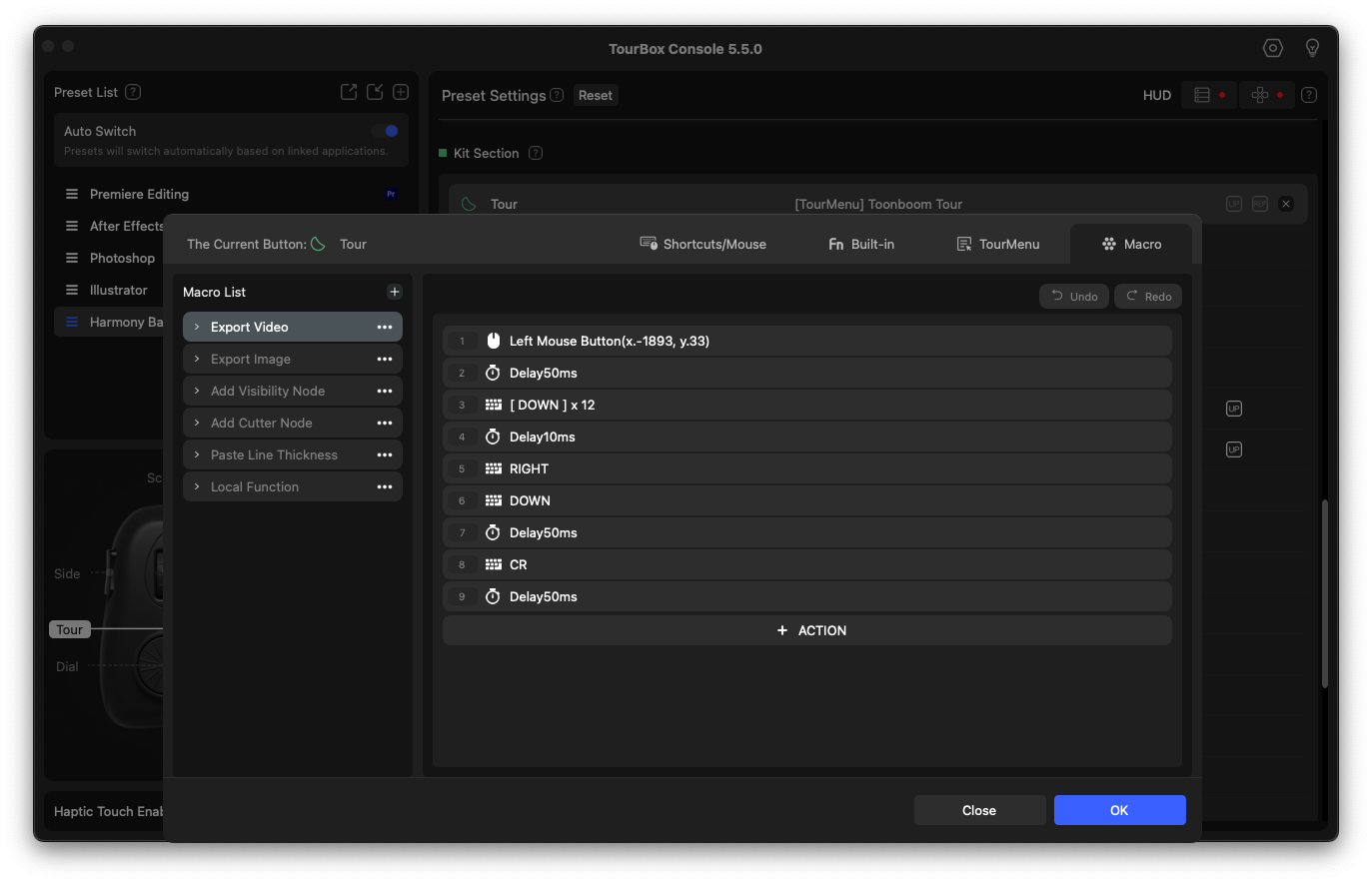Click the export preset icon
The height and width of the screenshot is (883, 1372).
pyautogui.click(x=349, y=92)
